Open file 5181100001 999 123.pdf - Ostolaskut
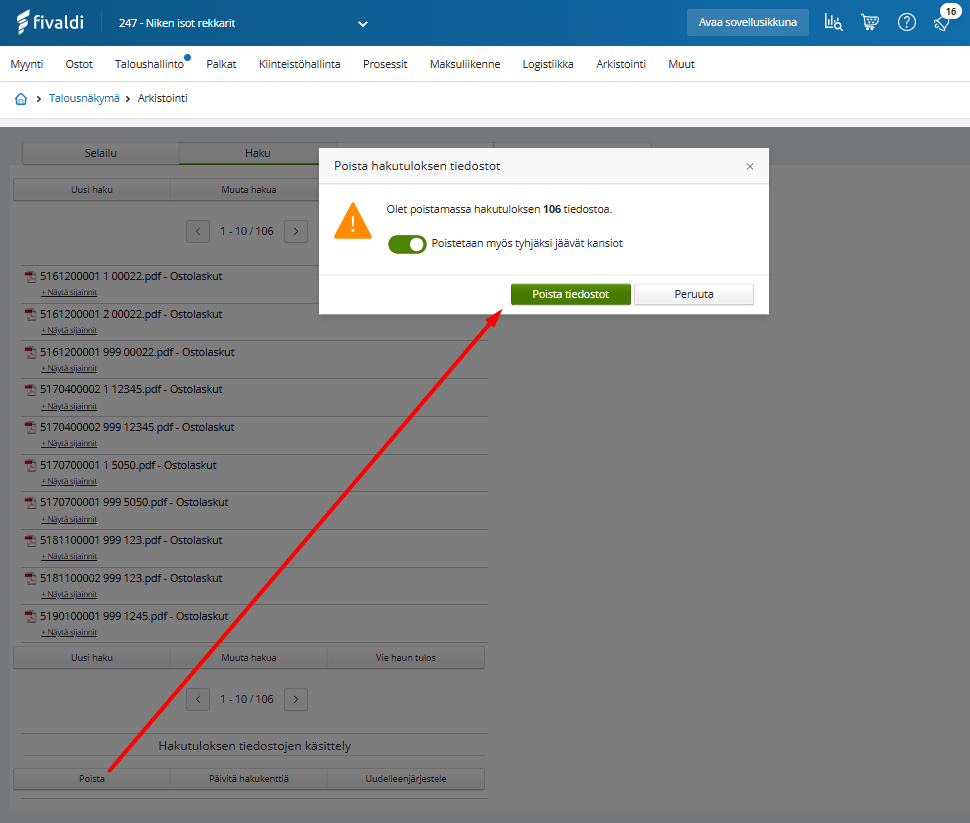The image size is (970, 823). coord(131,541)
